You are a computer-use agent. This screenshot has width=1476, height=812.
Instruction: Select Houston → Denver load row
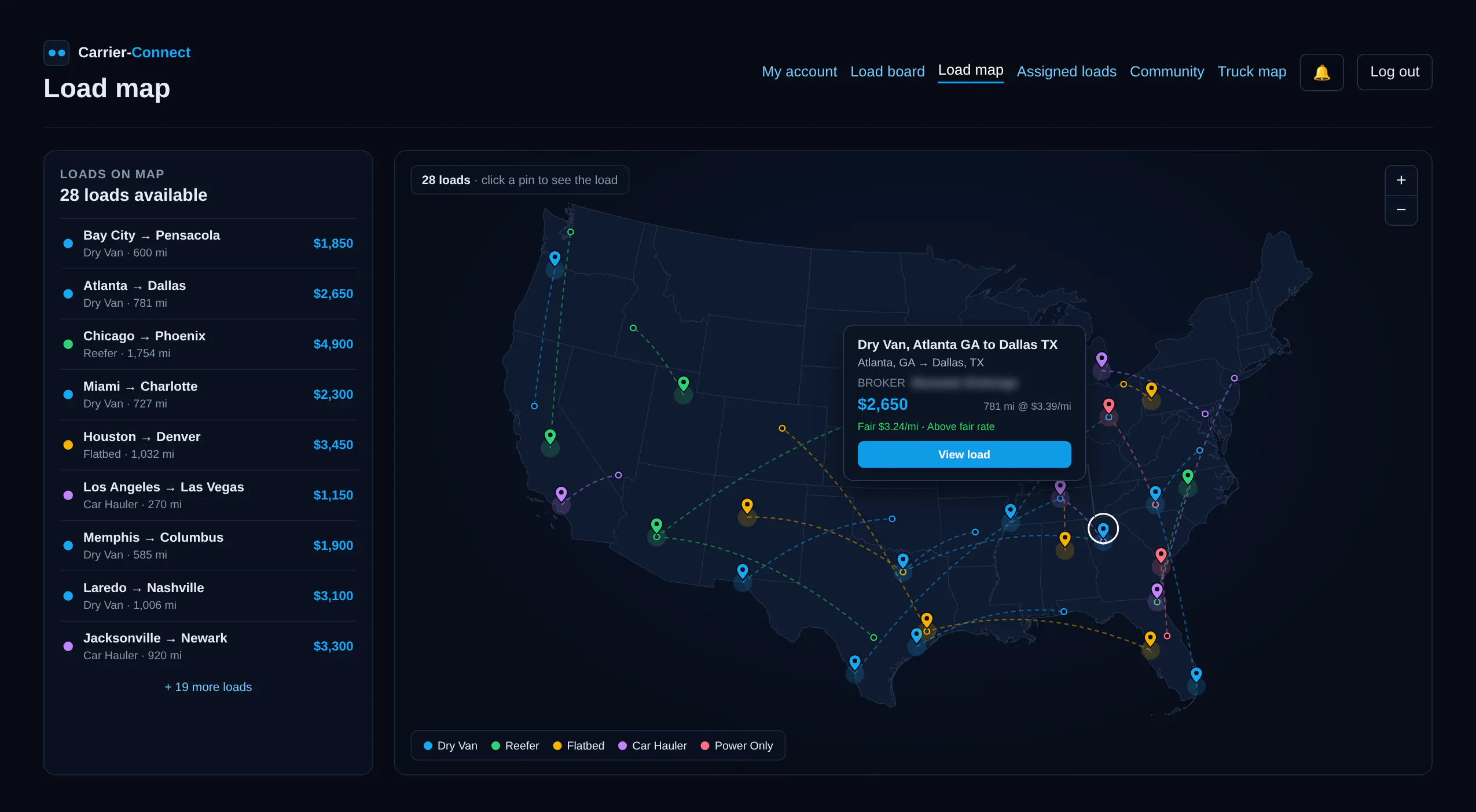tap(208, 445)
